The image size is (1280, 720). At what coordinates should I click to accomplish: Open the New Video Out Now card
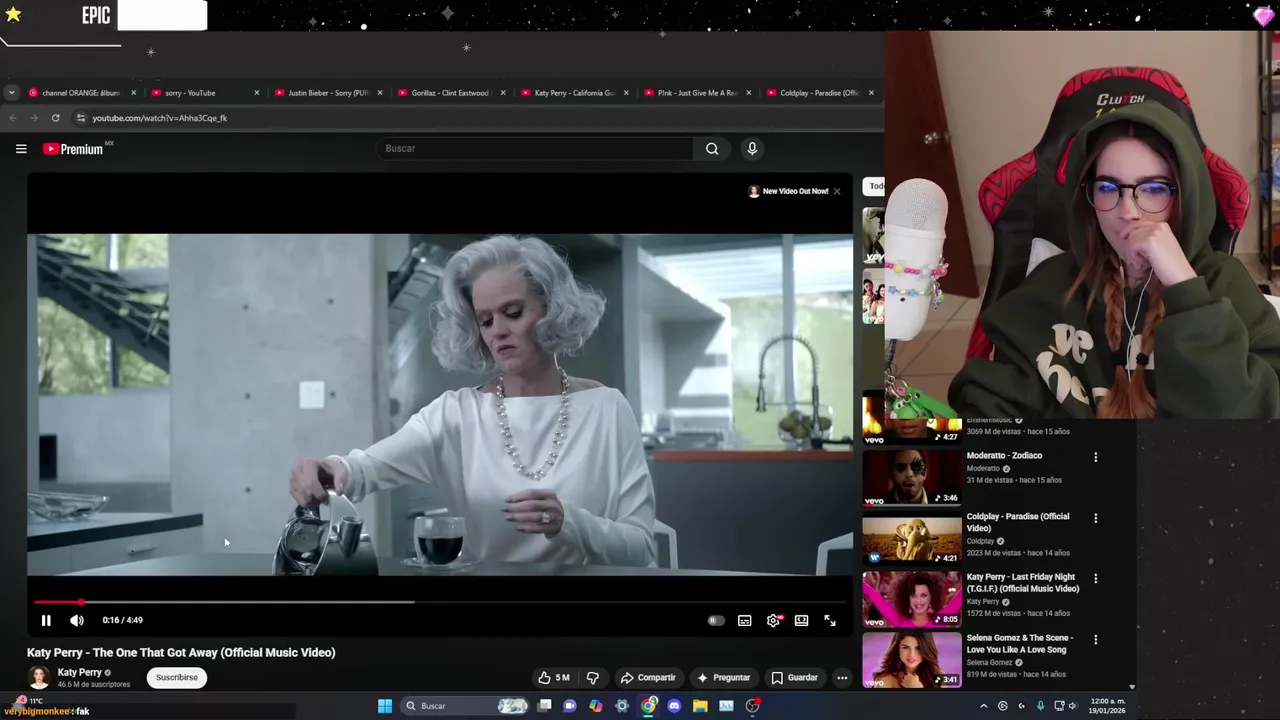click(788, 191)
